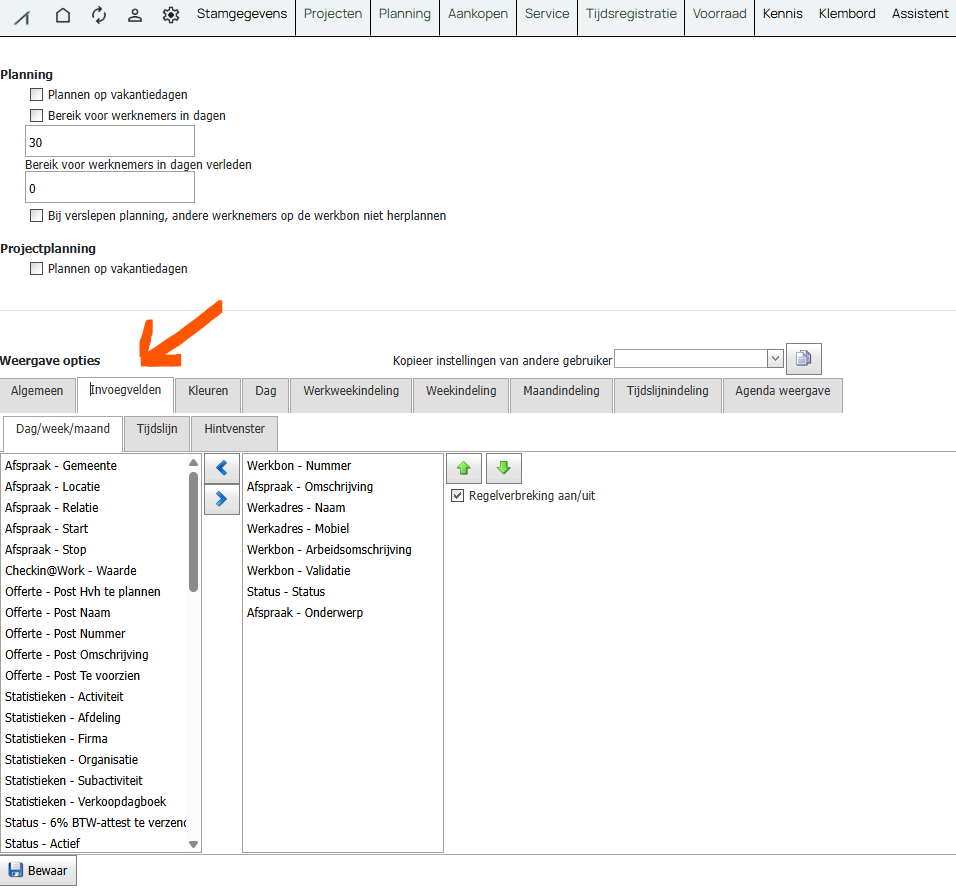Open the Planning menu
This screenshot has height=894, width=956.
pos(405,14)
